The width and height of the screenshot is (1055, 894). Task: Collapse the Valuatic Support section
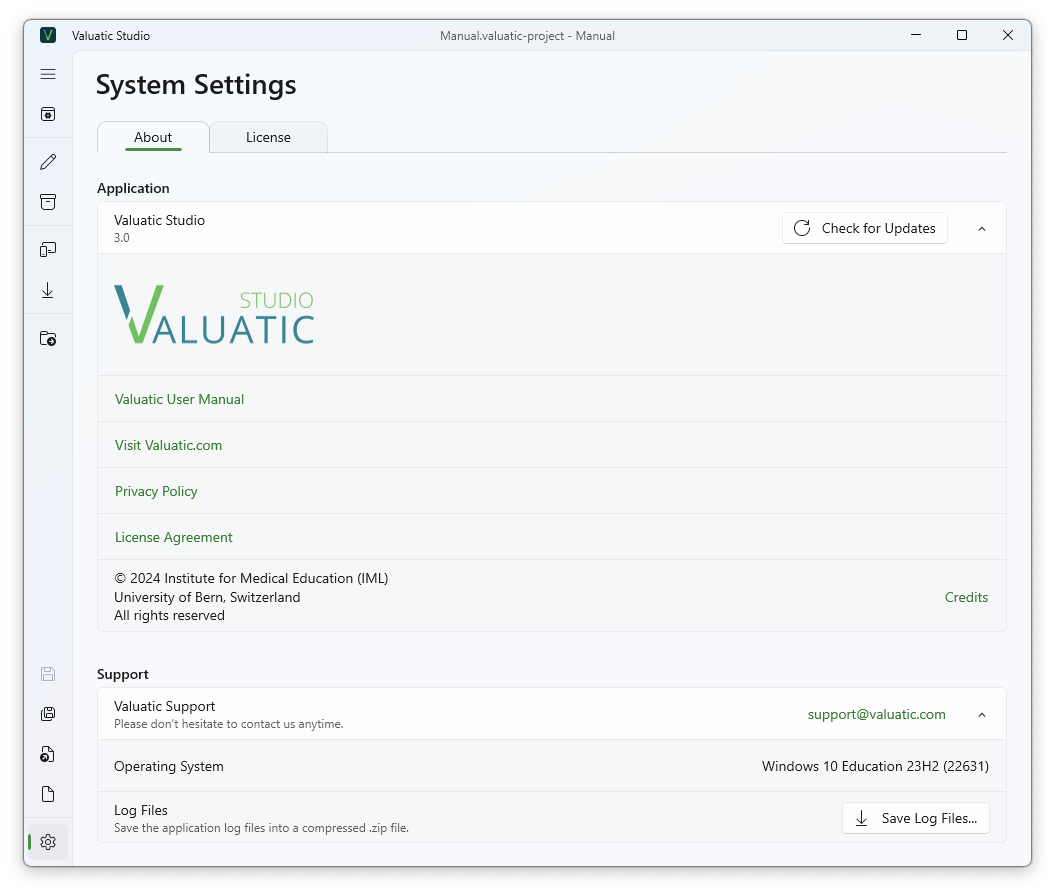pyautogui.click(x=982, y=714)
